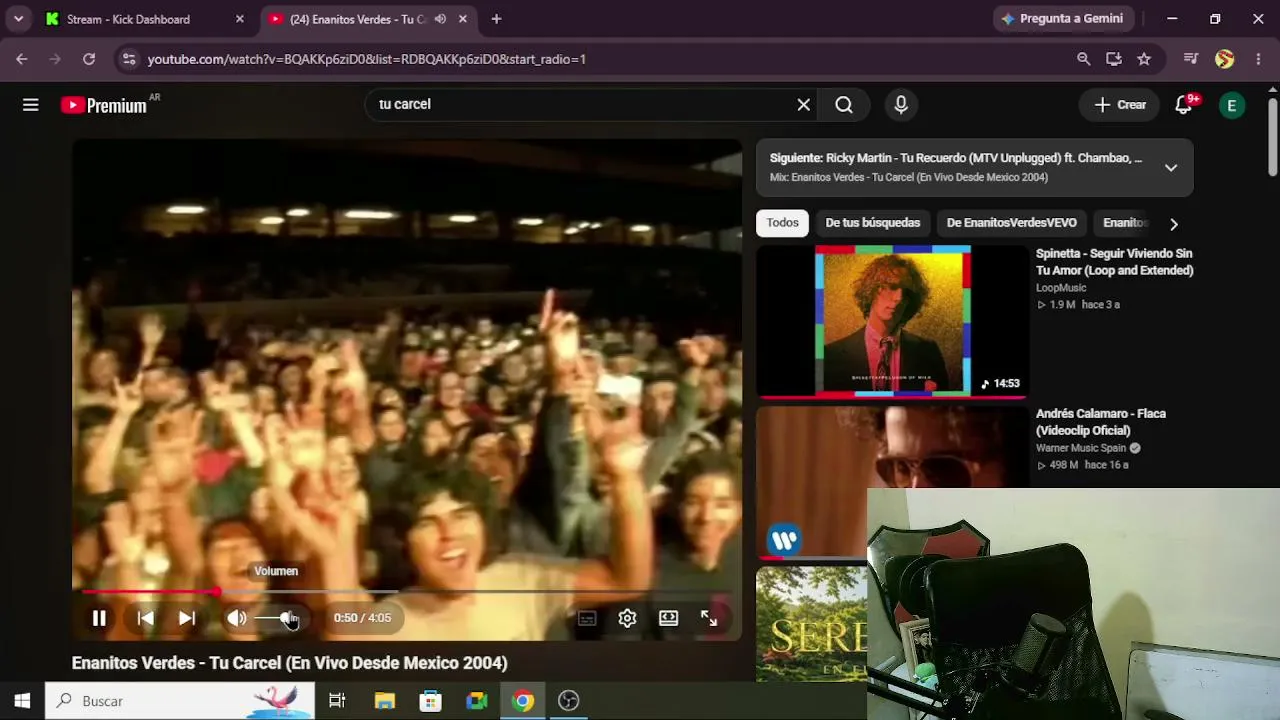
Task: Switch to theater mode
Action: (668, 618)
